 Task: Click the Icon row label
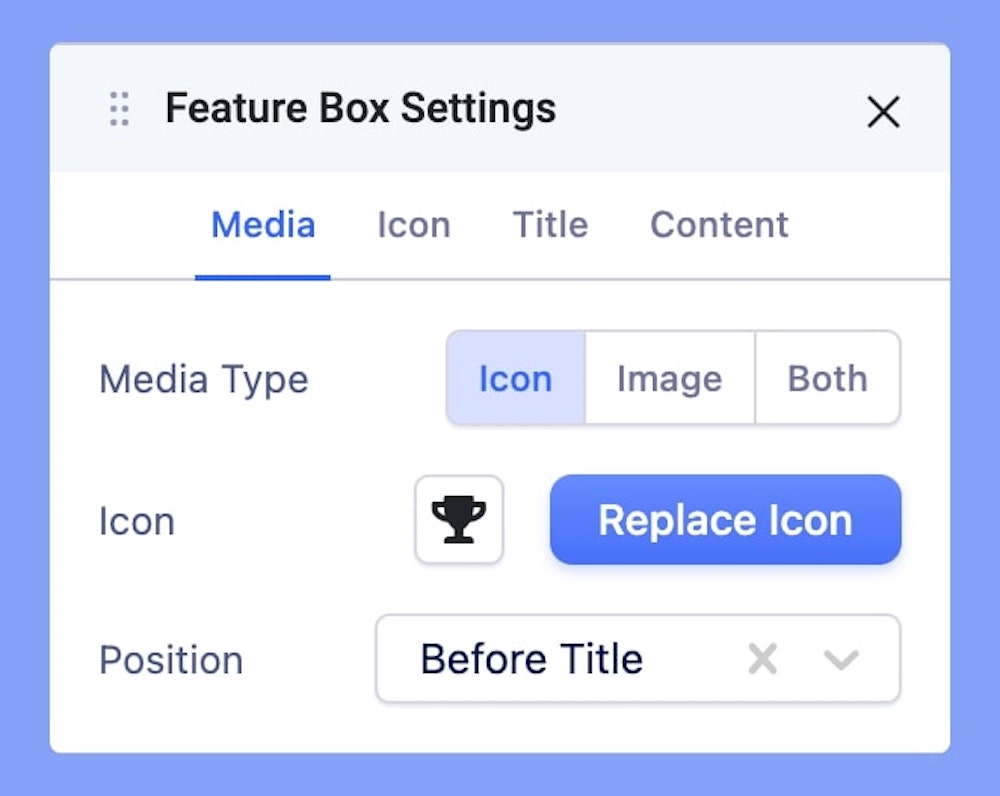coord(137,522)
